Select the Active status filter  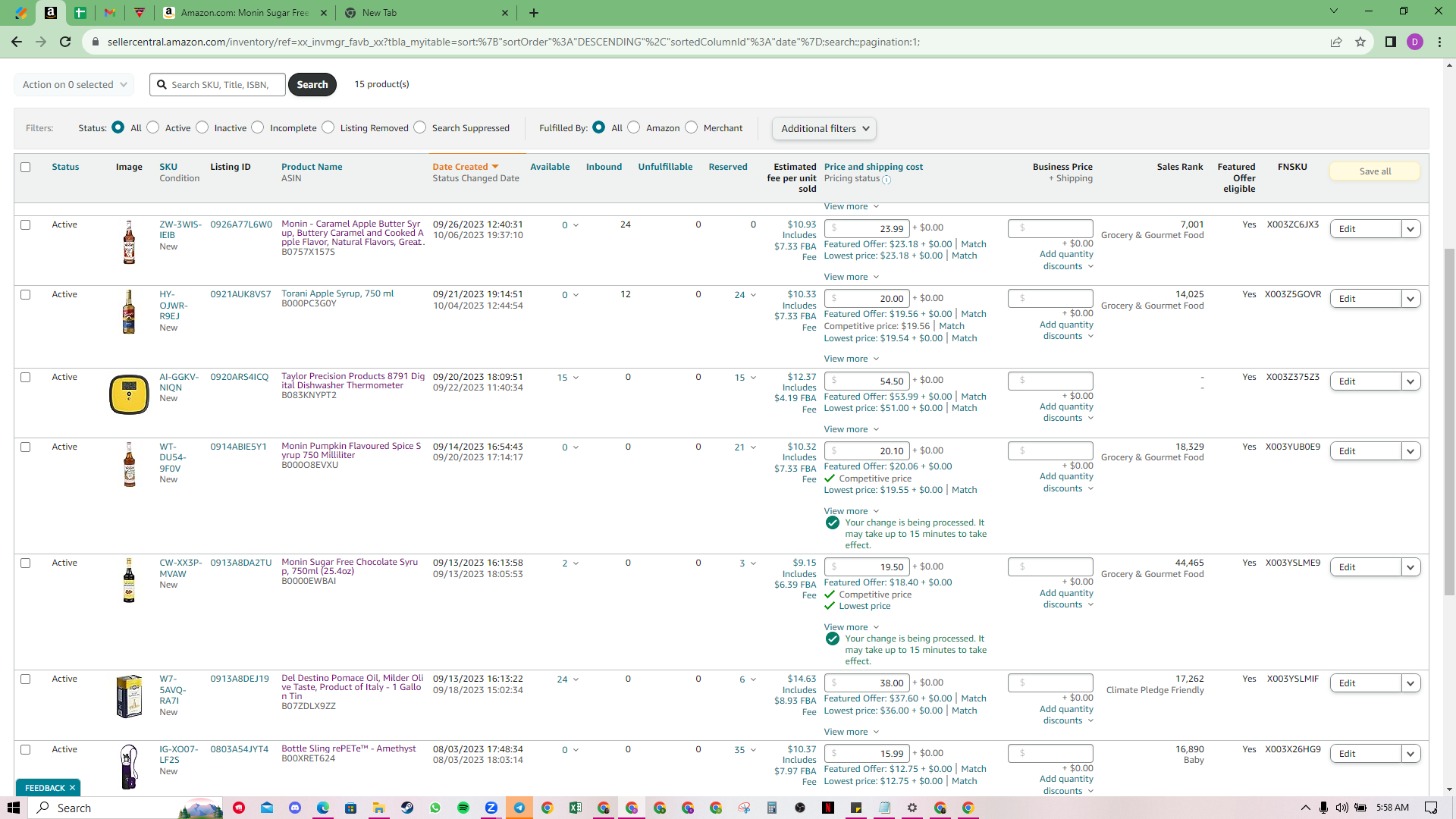point(153,127)
